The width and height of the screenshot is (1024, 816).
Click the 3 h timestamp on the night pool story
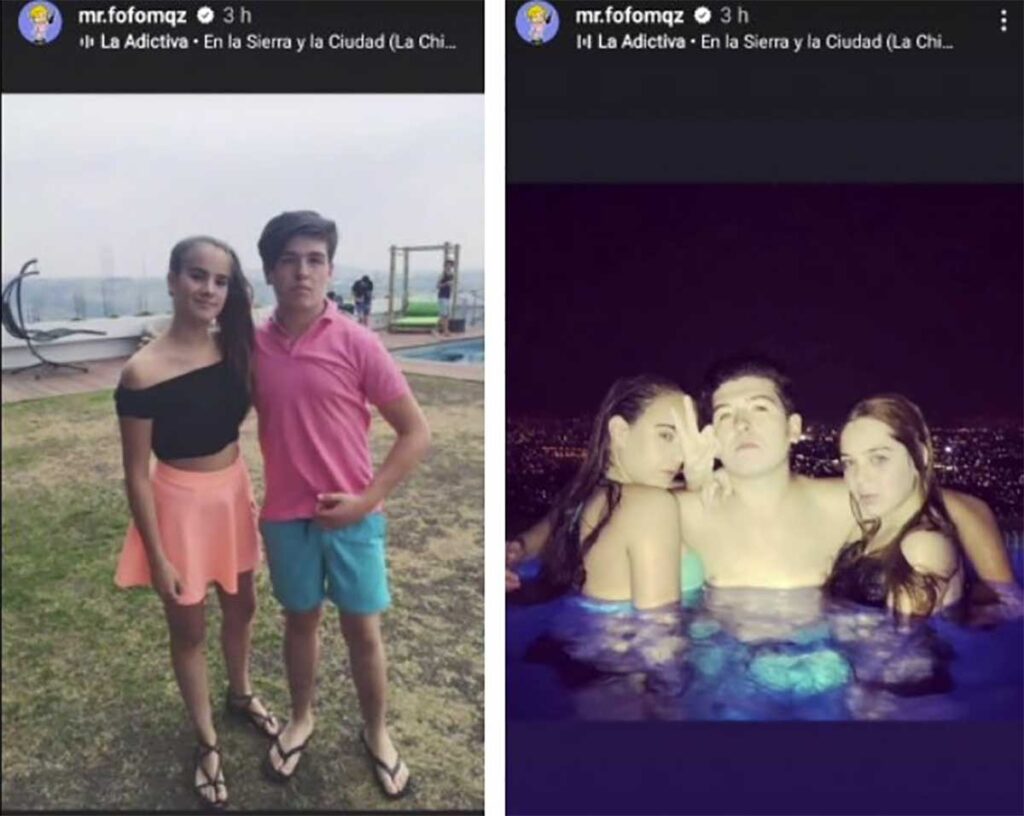coord(734,15)
